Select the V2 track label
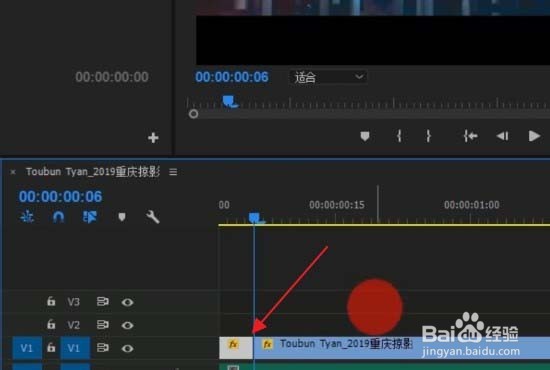The height and width of the screenshot is (370, 550). 74,325
